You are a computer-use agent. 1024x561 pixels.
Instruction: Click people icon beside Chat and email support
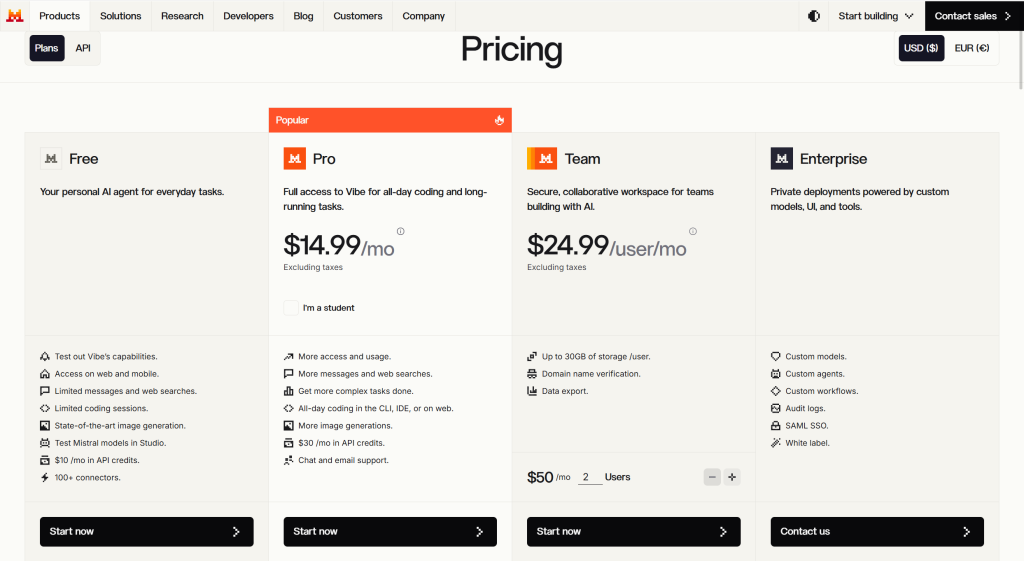[289, 460]
